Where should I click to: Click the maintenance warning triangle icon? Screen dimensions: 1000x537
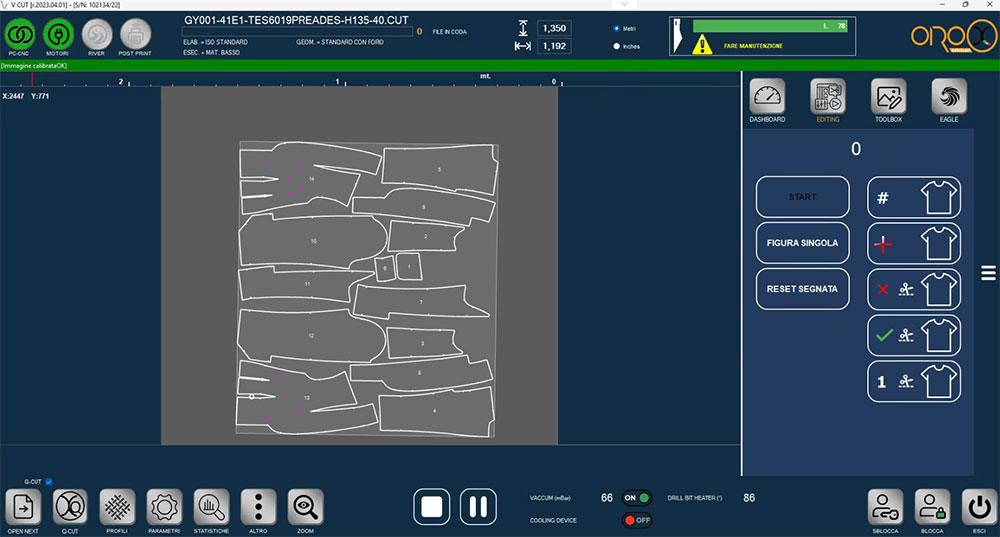[x=702, y=45]
